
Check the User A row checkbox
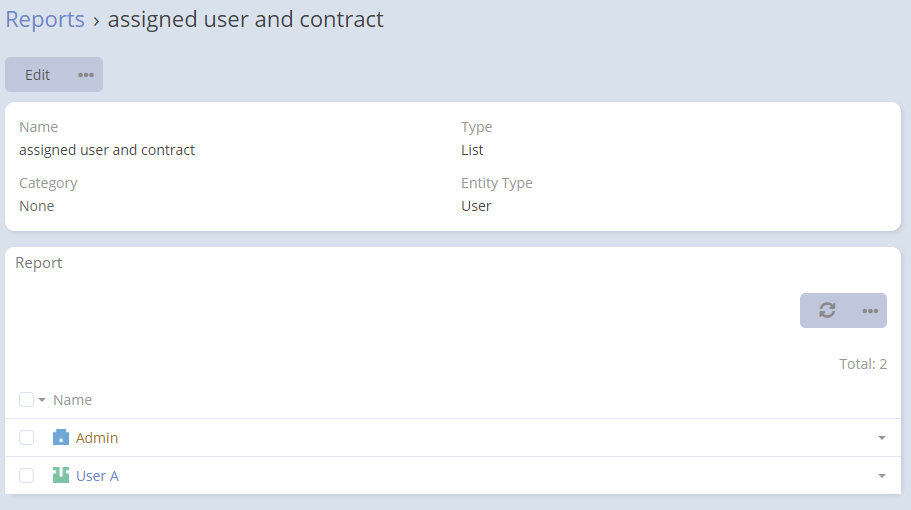27,476
